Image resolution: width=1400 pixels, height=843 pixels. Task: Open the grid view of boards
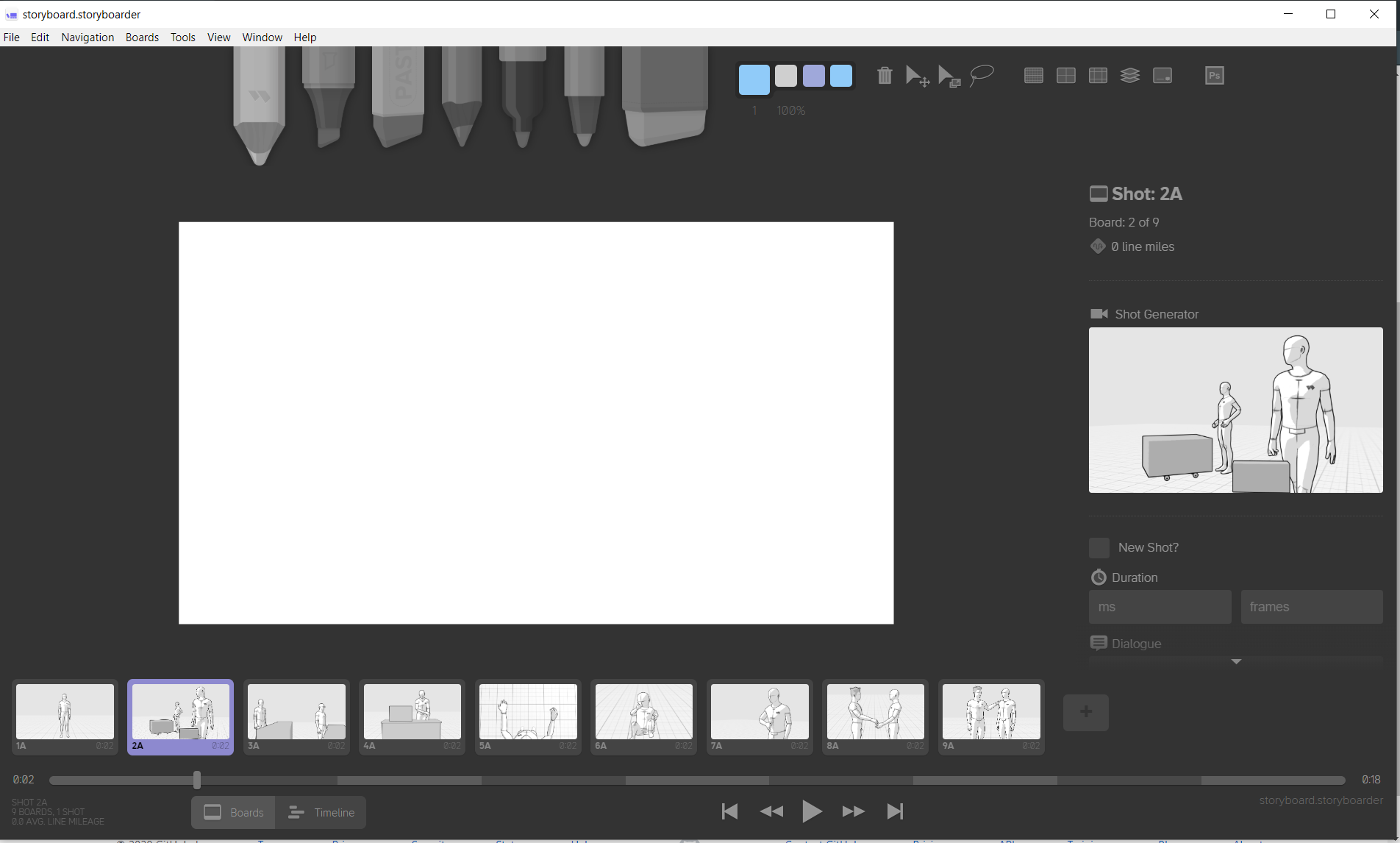pyautogui.click(x=1033, y=75)
